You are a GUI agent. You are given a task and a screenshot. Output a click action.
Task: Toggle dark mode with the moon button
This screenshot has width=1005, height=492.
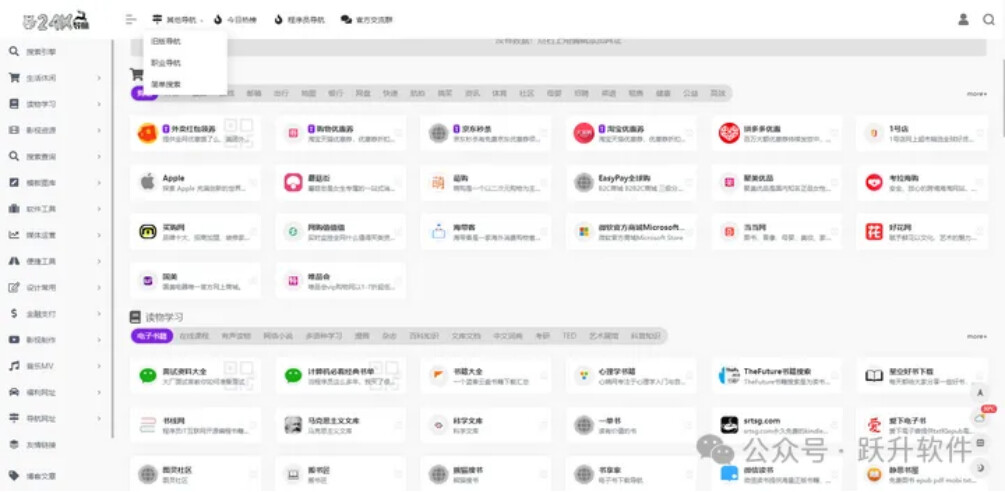pos(979,468)
